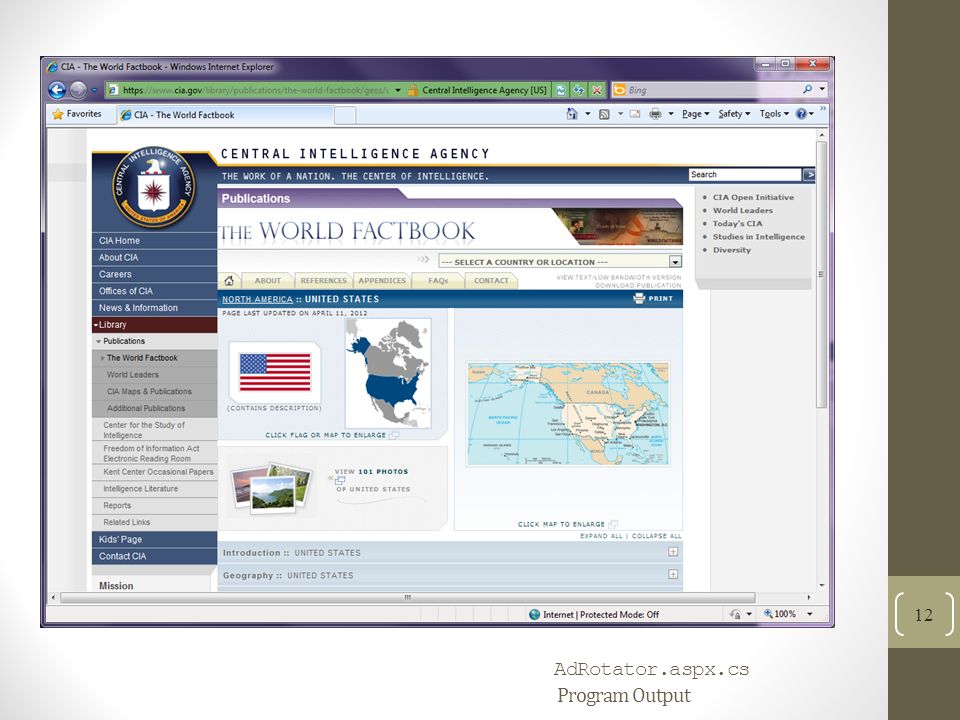The width and height of the screenshot is (960, 720).
Task: Open the CIA seal logo
Action: (x=154, y=187)
